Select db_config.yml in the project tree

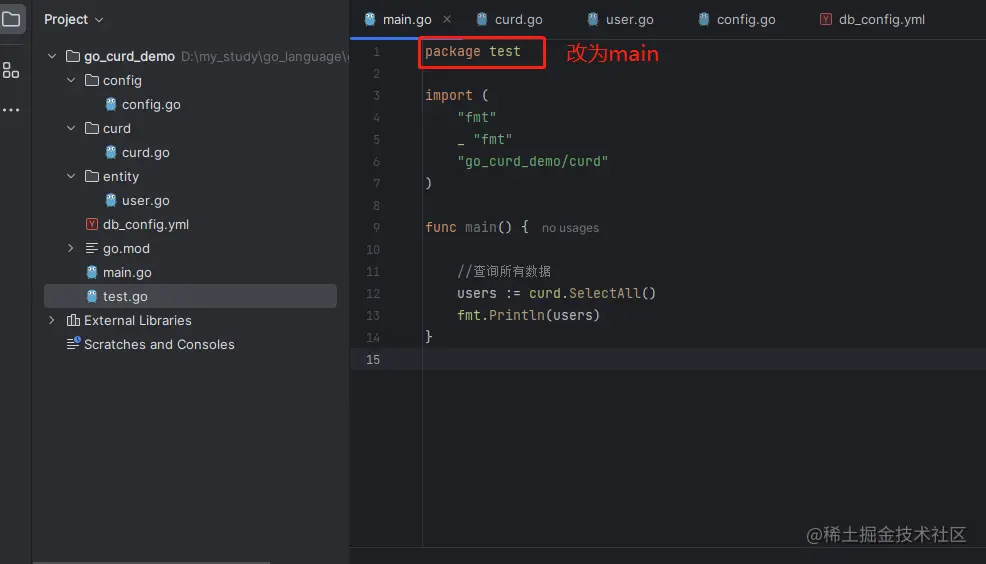[146, 224]
